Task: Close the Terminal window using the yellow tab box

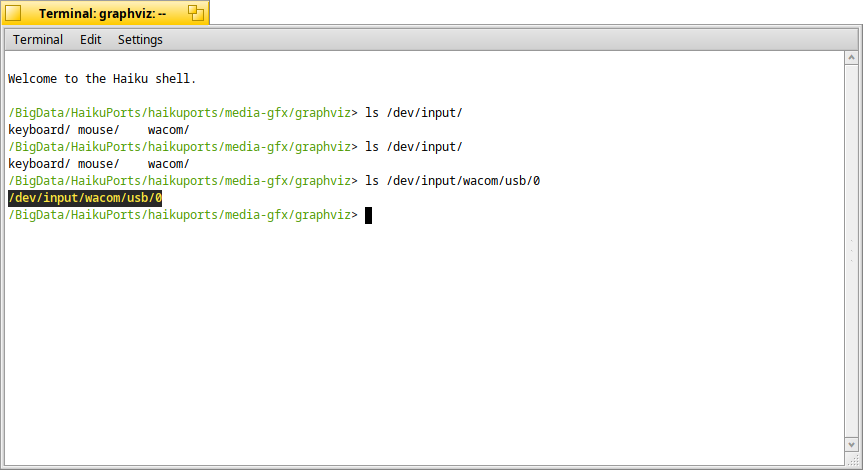Action: tap(13, 13)
